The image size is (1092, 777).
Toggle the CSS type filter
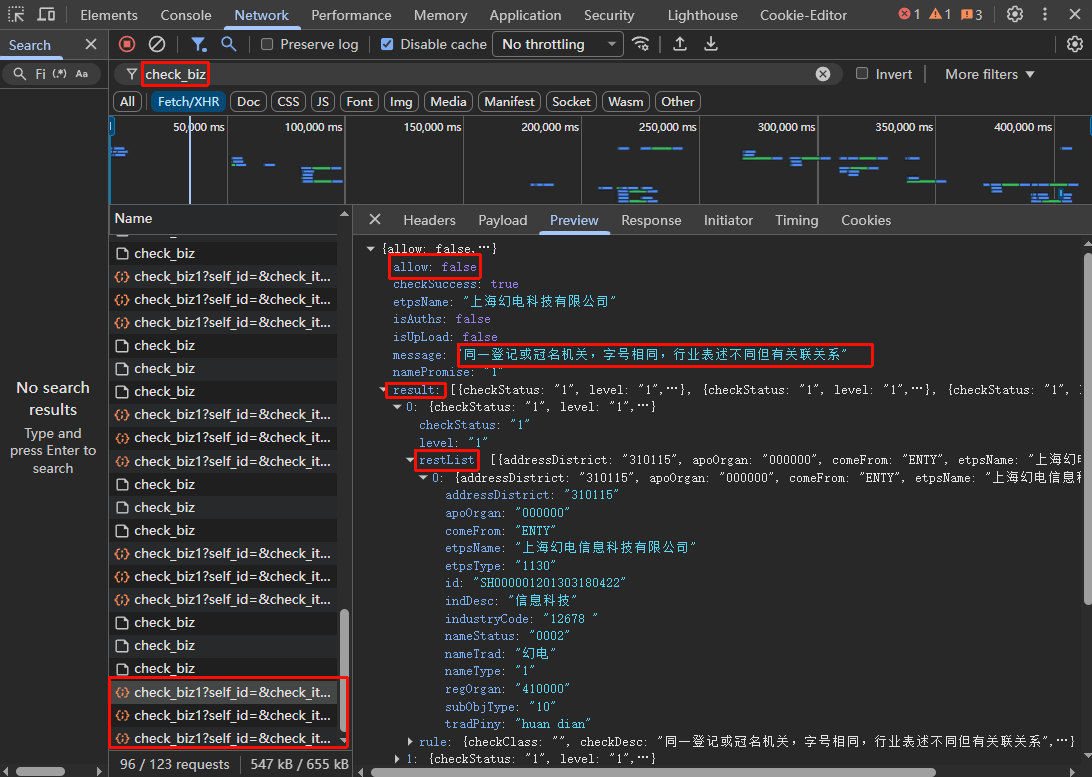coord(288,102)
